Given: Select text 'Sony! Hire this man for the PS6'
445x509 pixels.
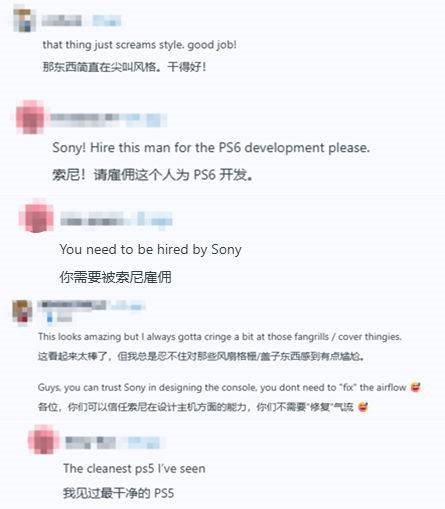Looking at the screenshot, I should 146,148.
